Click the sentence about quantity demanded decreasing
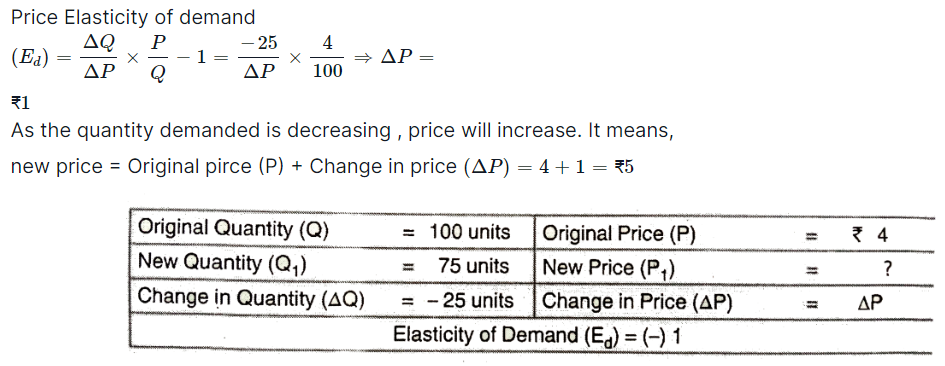945x366 pixels. pos(342,131)
